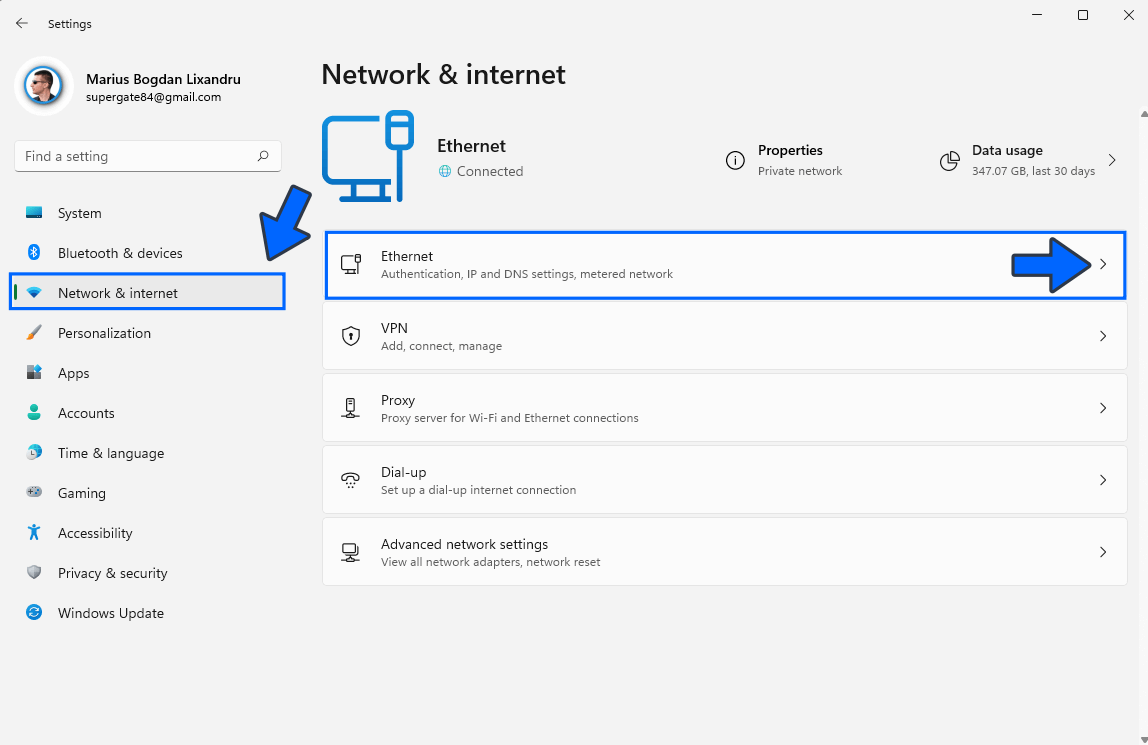Click the Dial-up phone icon
Screen dimensions: 1148x745
point(351,480)
